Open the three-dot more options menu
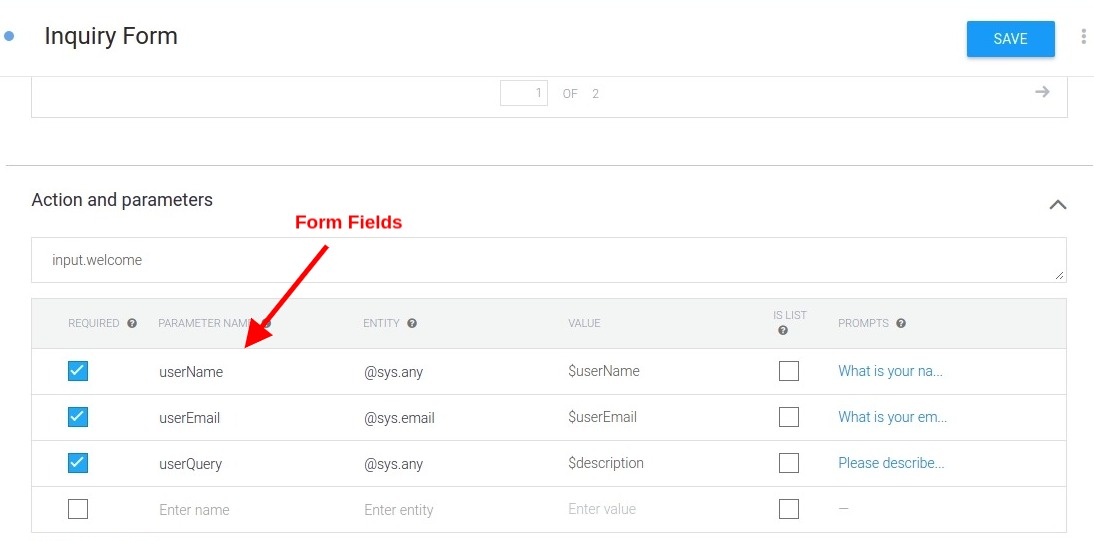The height and width of the screenshot is (541, 1094). (1083, 37)
